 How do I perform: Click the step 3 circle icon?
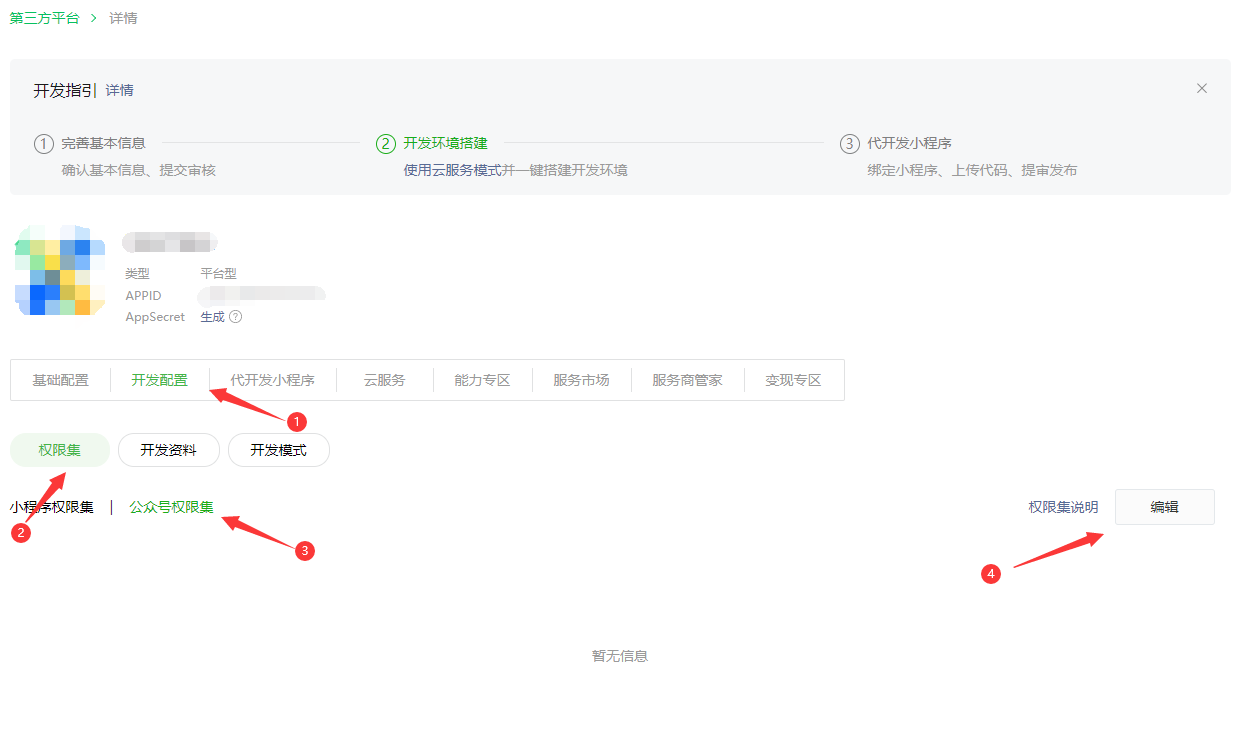click(849, 144)
